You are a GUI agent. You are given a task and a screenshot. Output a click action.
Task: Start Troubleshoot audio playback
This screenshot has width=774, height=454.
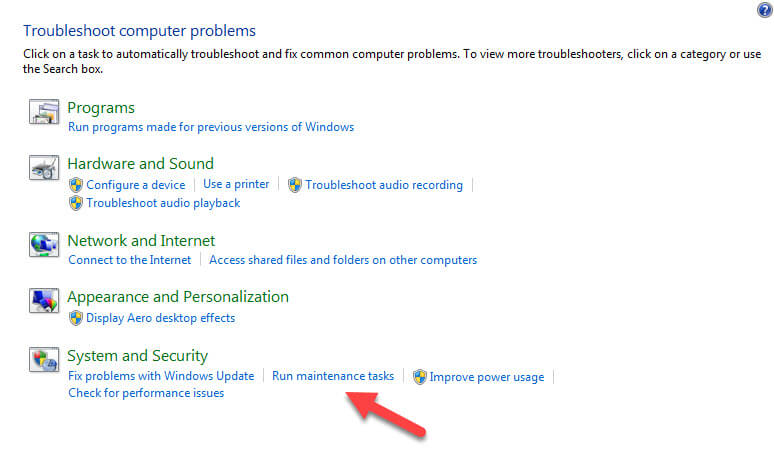tap(163, 203)
